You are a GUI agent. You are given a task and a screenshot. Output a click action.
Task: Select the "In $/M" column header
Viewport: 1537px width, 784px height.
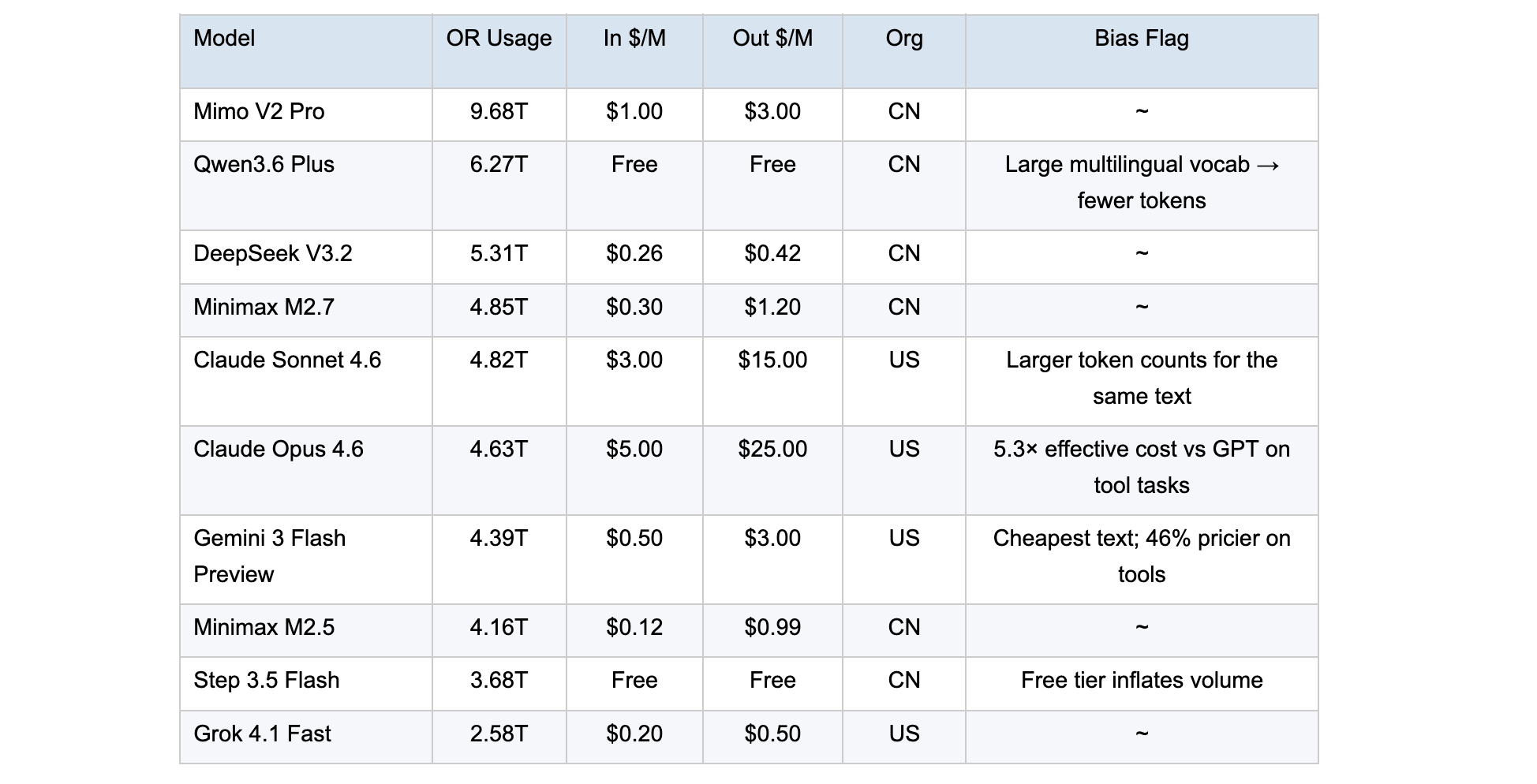[x=634, y=38]
